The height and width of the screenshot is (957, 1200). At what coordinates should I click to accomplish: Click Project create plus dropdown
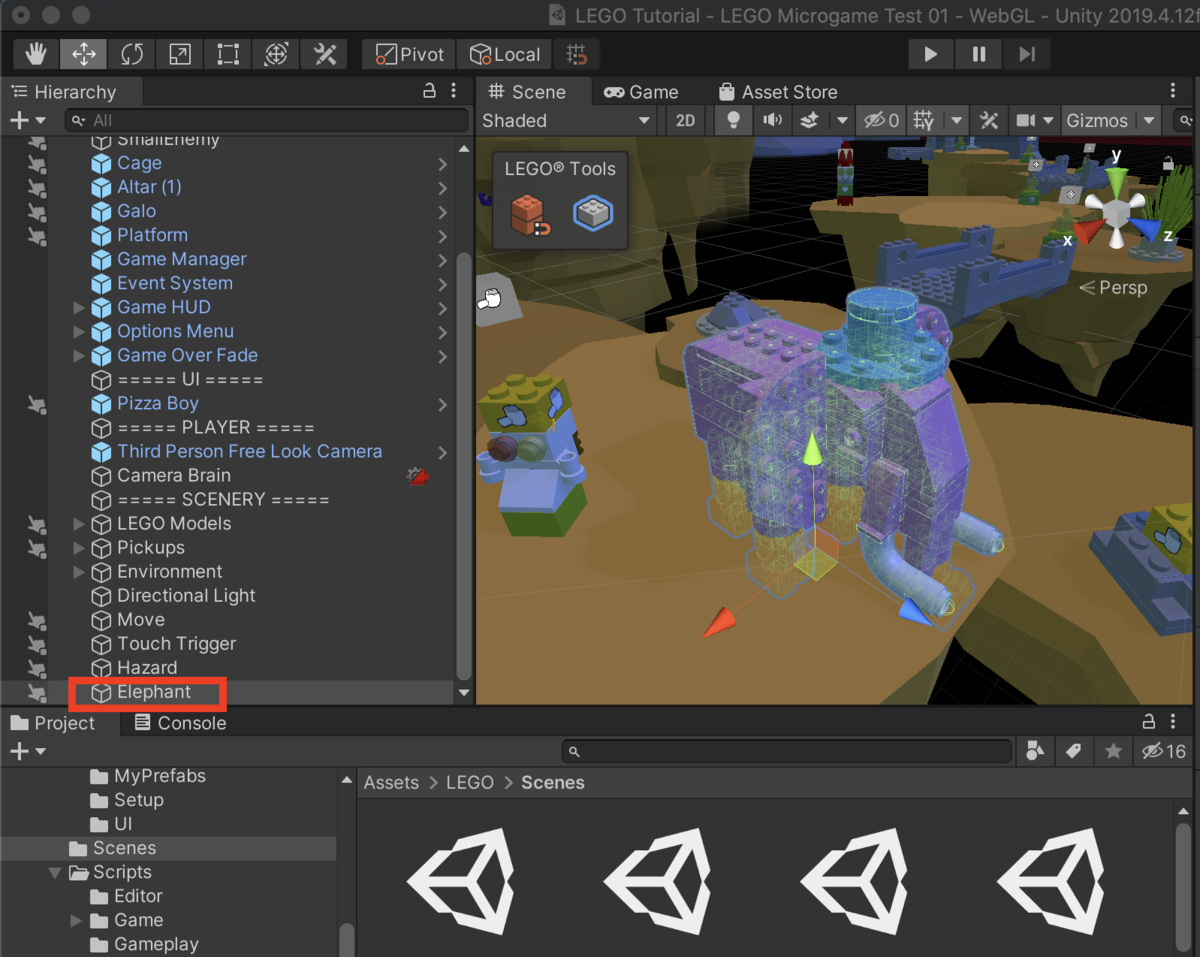[28, 751]
